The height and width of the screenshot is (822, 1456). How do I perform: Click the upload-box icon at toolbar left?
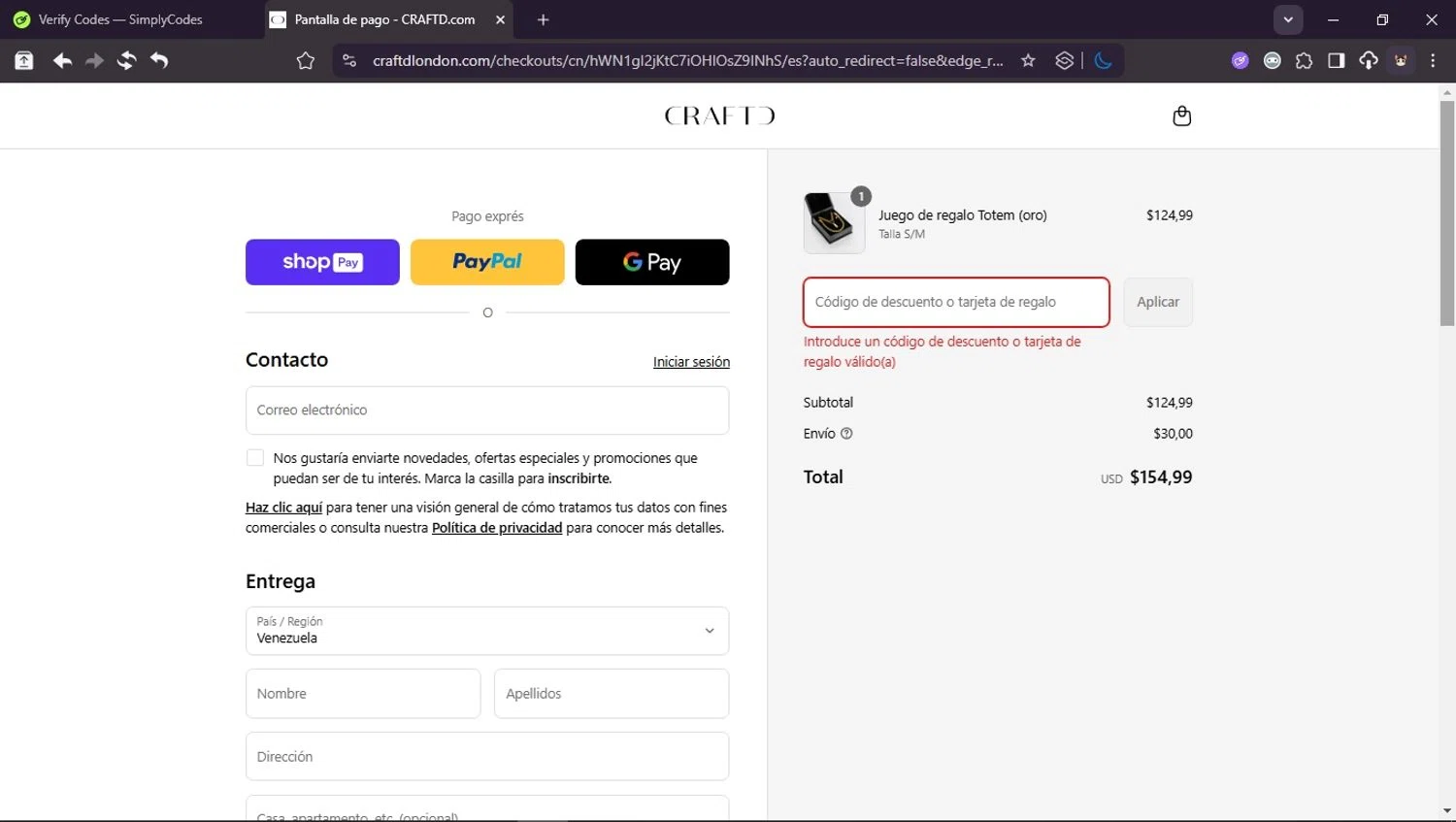(24, 61)
